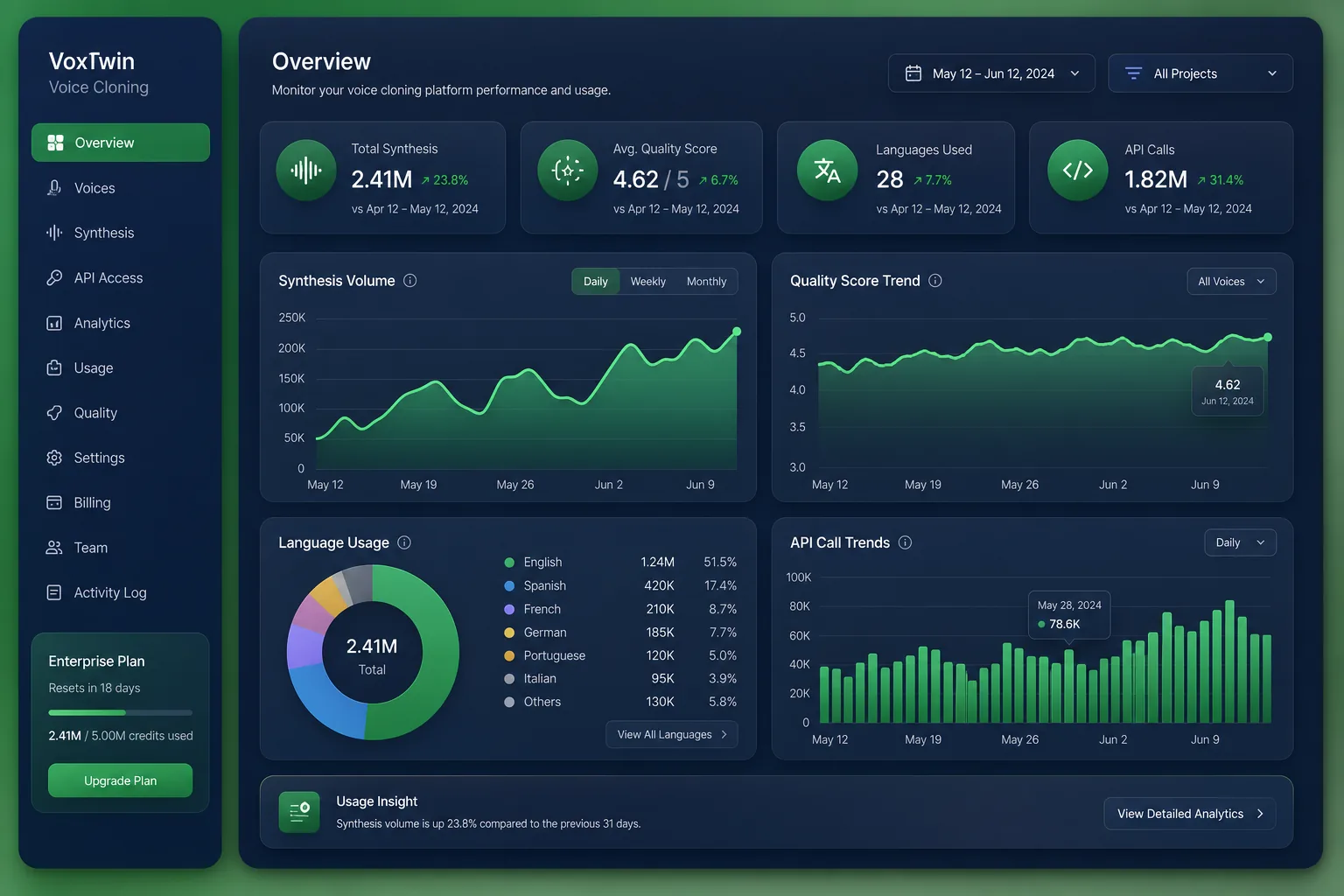This screenshot has width=1344, height=896.
Task: Switch Synthesis Volume to Daily
Action: pos(596,281)
